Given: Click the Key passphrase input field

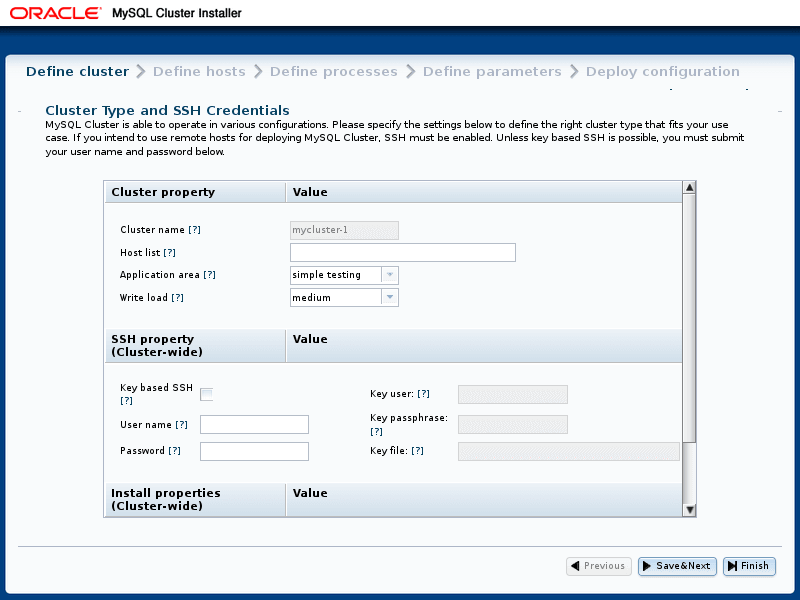Looking at the screenshot, I should 512,424.
